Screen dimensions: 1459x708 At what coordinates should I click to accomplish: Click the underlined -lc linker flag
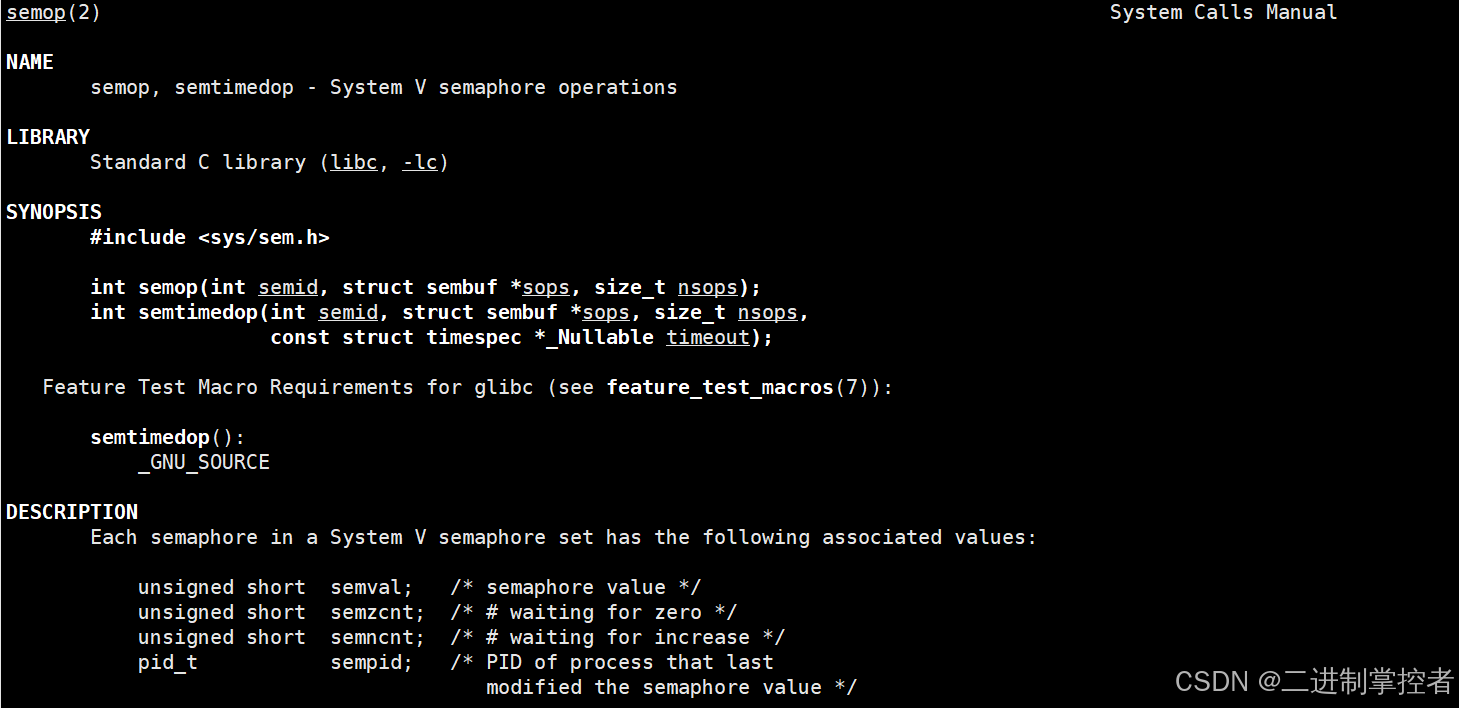420,162
